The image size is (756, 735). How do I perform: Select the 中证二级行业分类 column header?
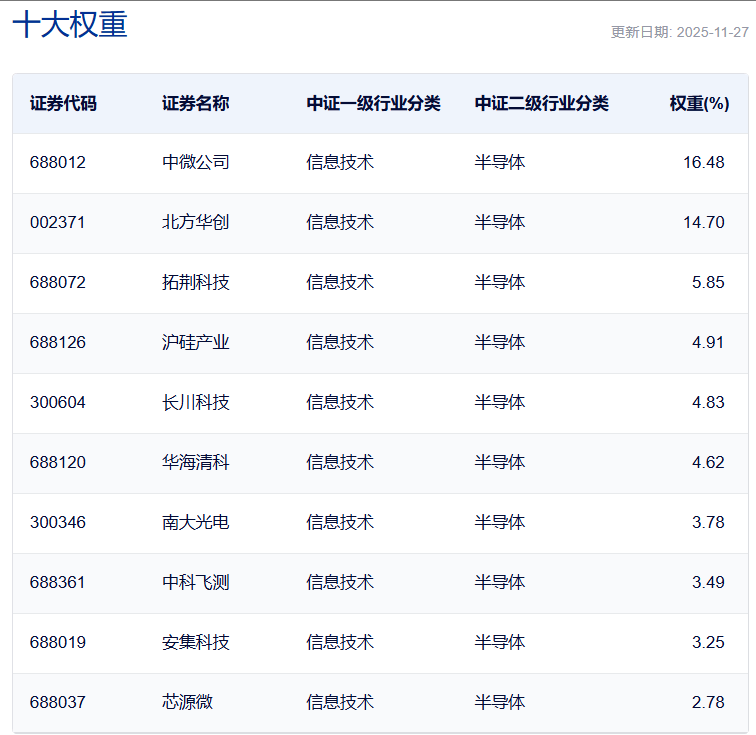[x=541, y=103]
